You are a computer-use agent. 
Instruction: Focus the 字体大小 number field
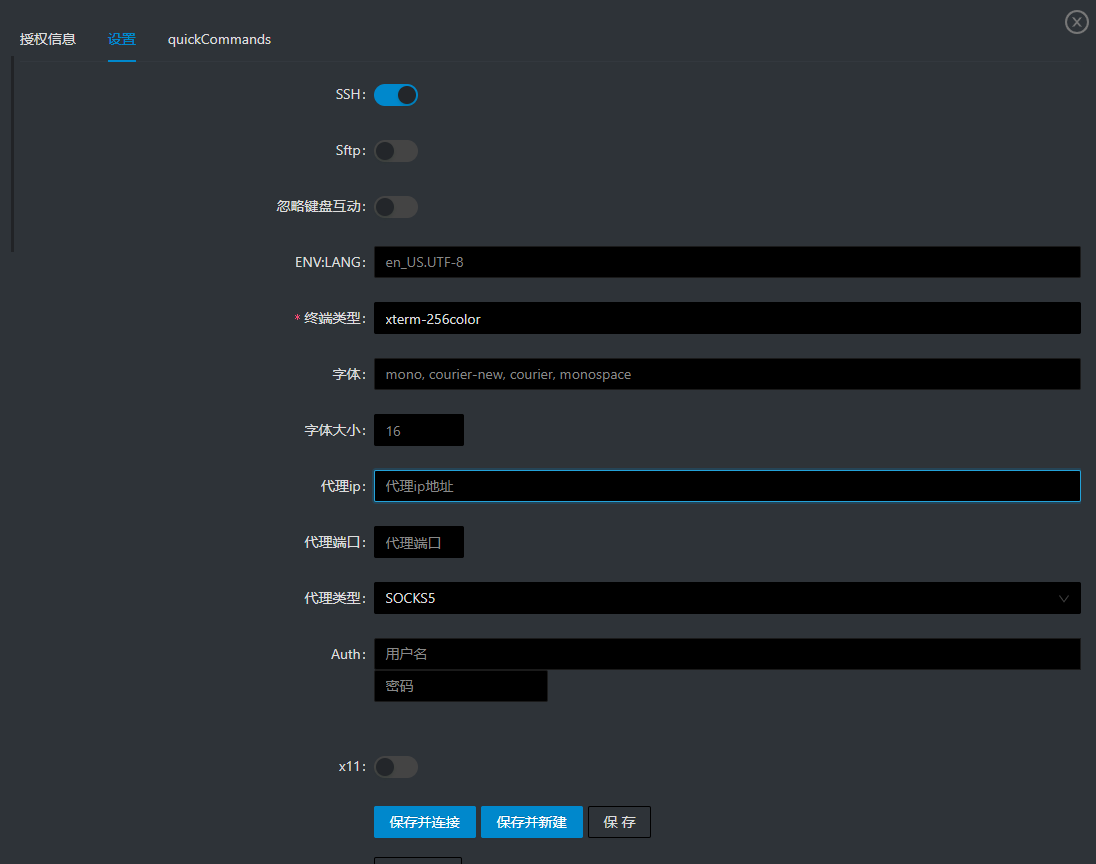419,430
